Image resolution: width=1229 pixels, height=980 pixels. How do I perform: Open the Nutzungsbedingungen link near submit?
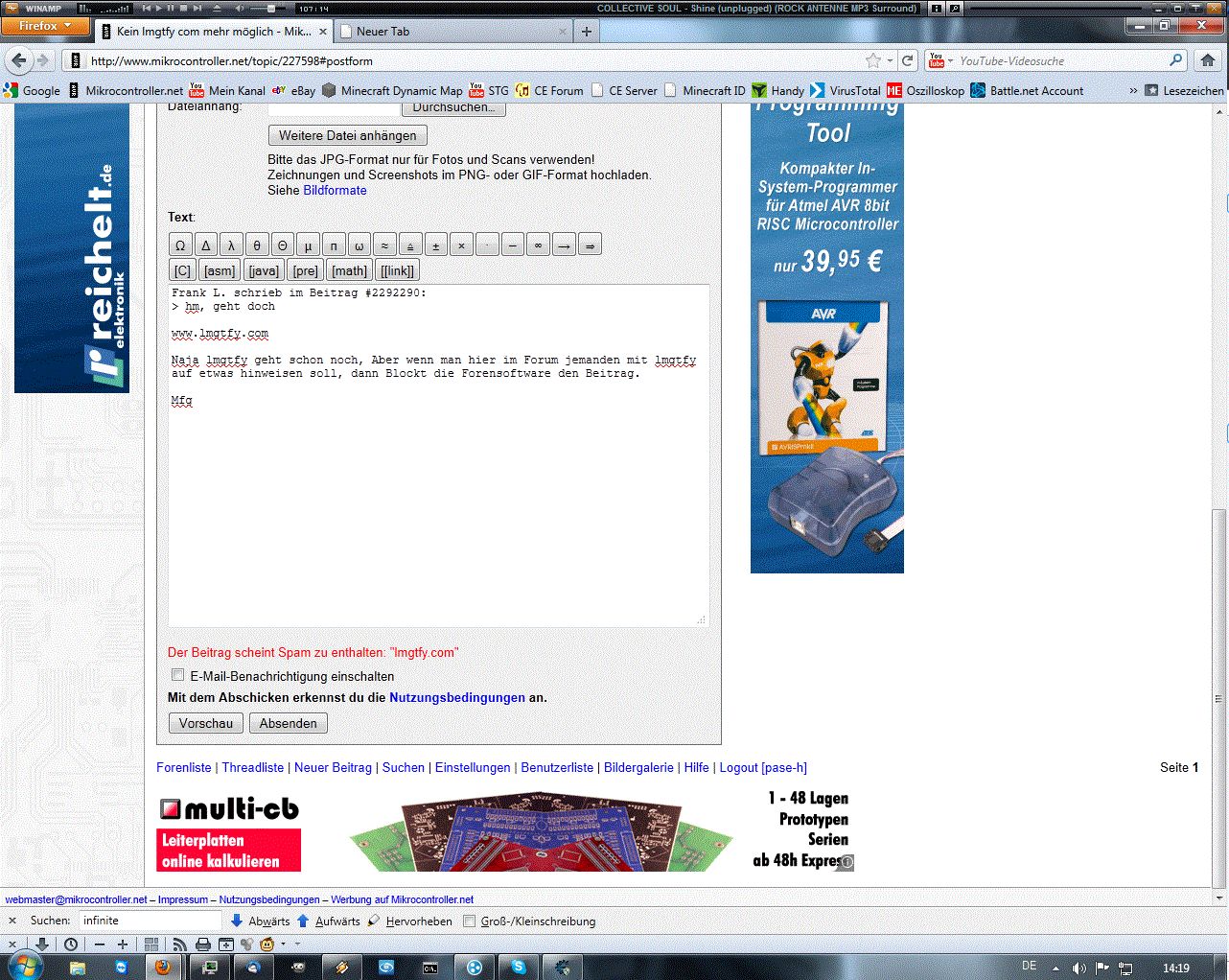(457, 697)
